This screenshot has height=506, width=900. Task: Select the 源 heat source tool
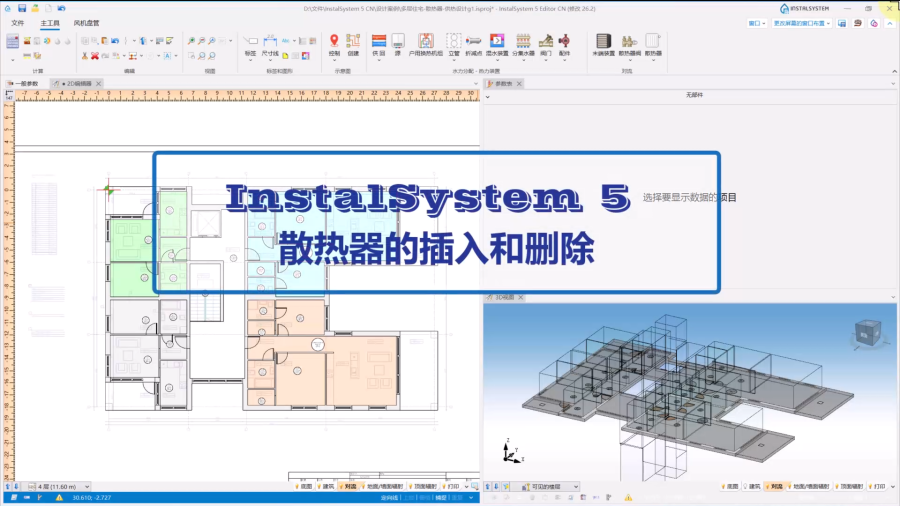point(398,45)
